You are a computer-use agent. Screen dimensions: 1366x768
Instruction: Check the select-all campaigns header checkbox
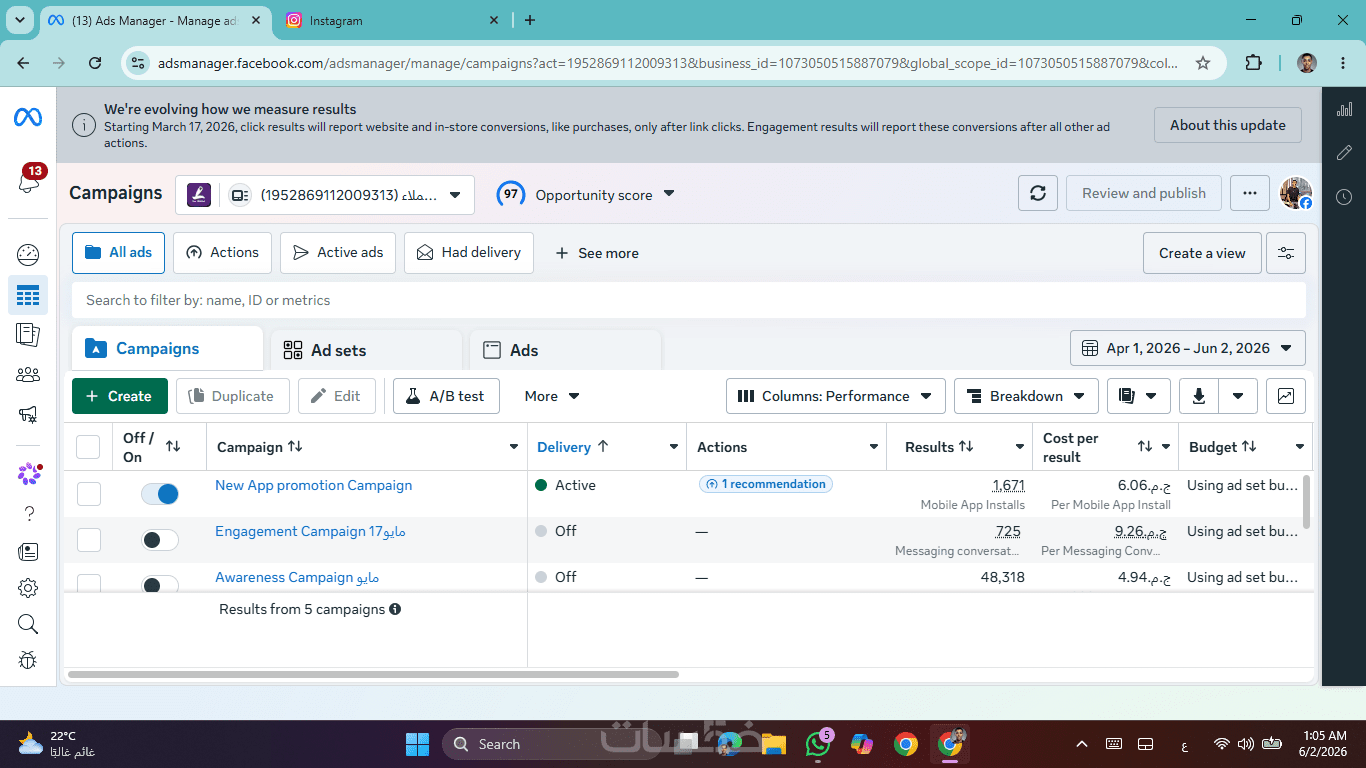pos(88,447)
